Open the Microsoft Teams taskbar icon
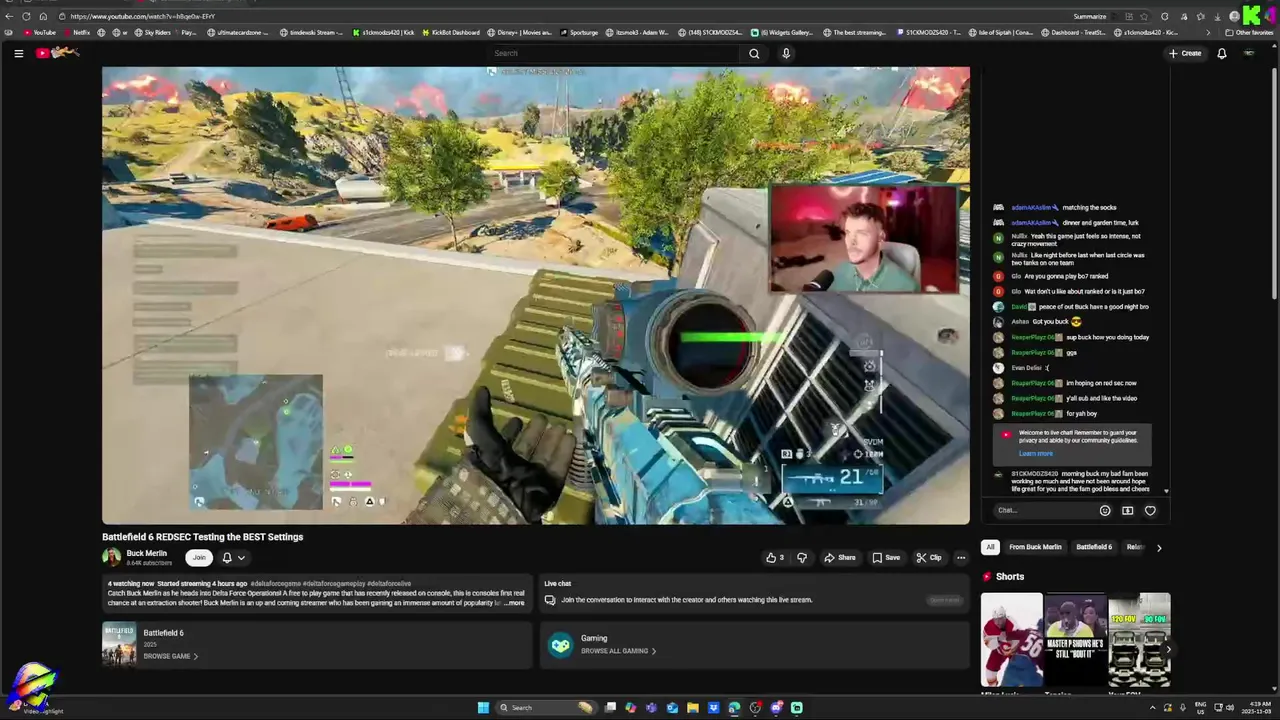 pos(651,707)
